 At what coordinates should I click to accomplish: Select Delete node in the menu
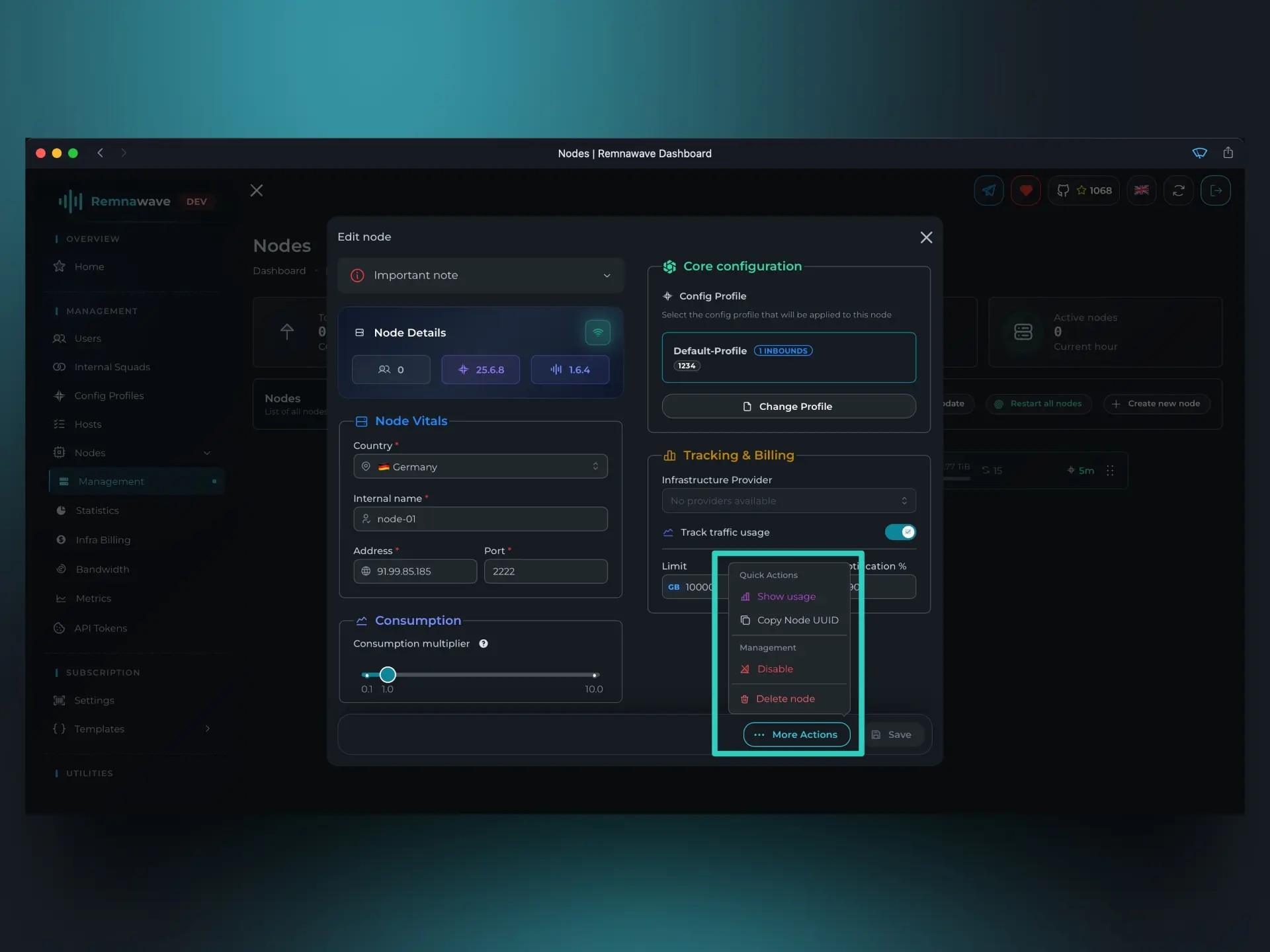[x=785, y=699]
